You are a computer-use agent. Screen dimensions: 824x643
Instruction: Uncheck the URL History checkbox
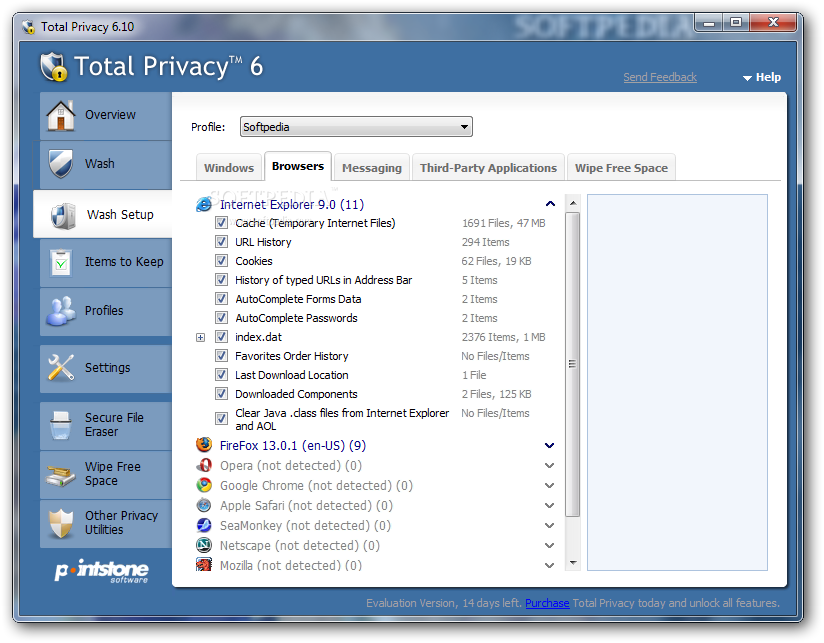pyautogui.click(x=221, y=242)
